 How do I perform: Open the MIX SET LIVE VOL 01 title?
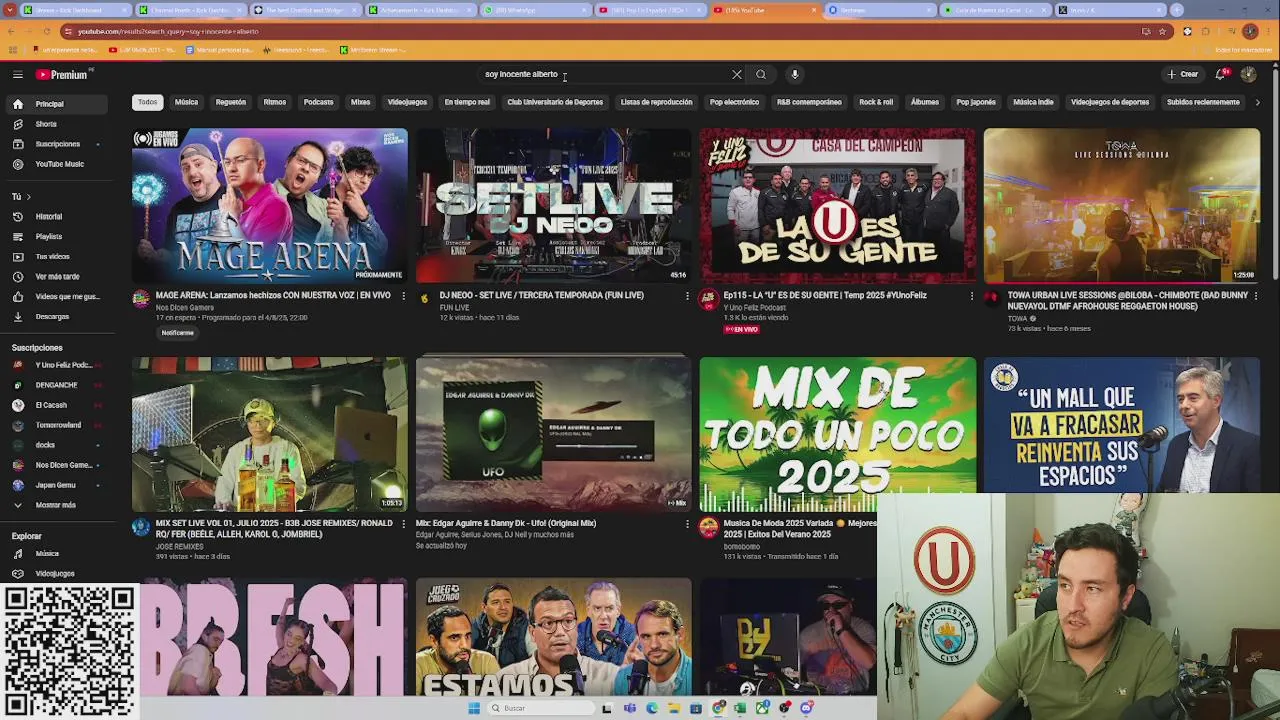coord(274,529)
